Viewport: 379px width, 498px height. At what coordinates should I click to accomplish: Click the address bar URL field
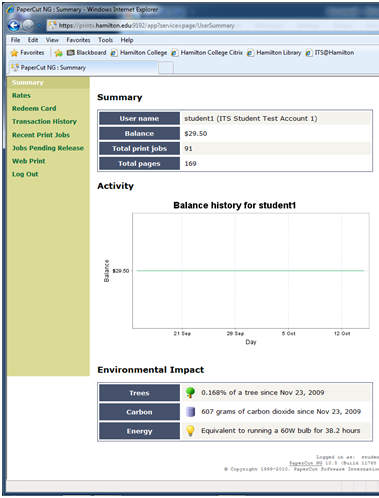coord(213,26)
